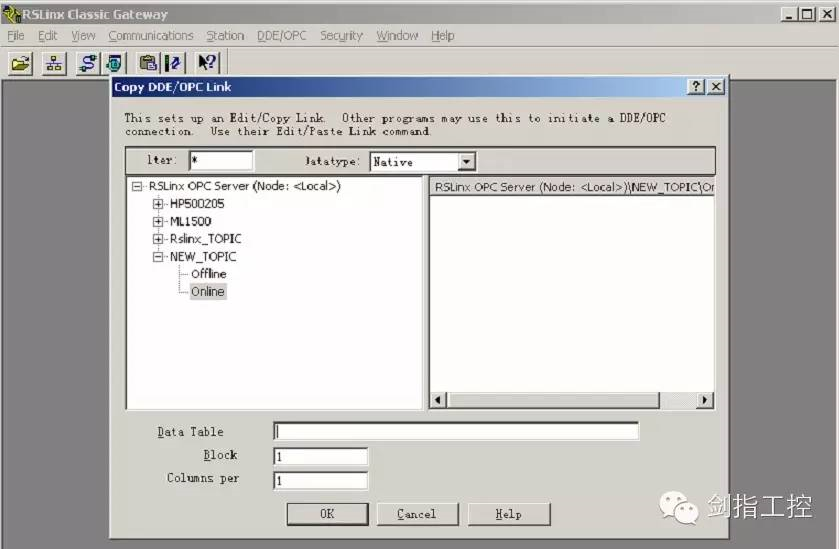Close the Copy DDE/OPC Link dialog
The image size is (839, 549).
[716, 86]
